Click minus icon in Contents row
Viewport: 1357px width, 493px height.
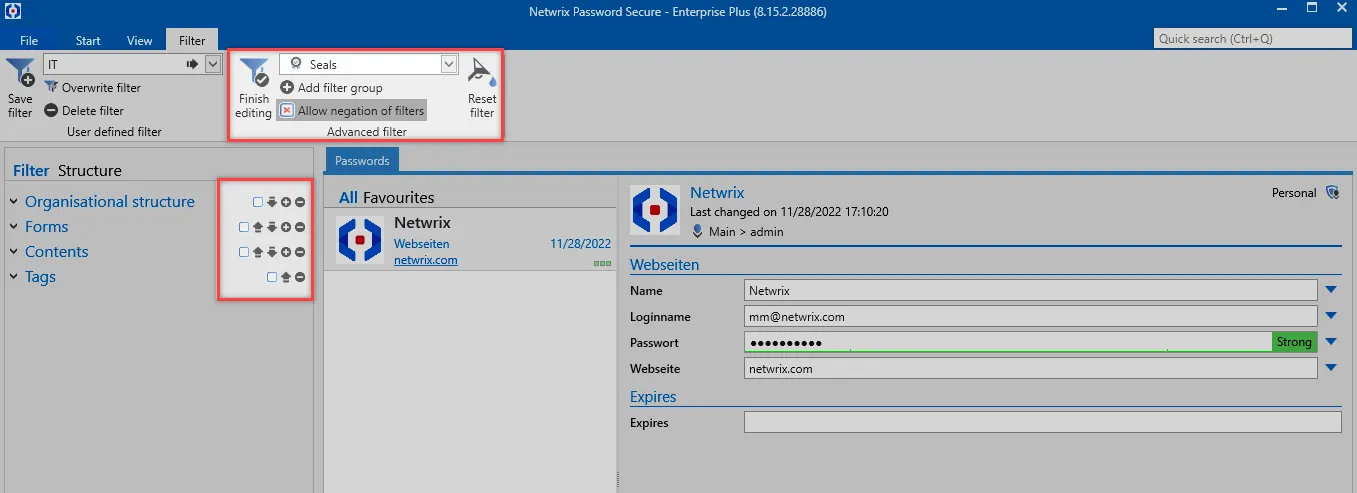[300, 252]
